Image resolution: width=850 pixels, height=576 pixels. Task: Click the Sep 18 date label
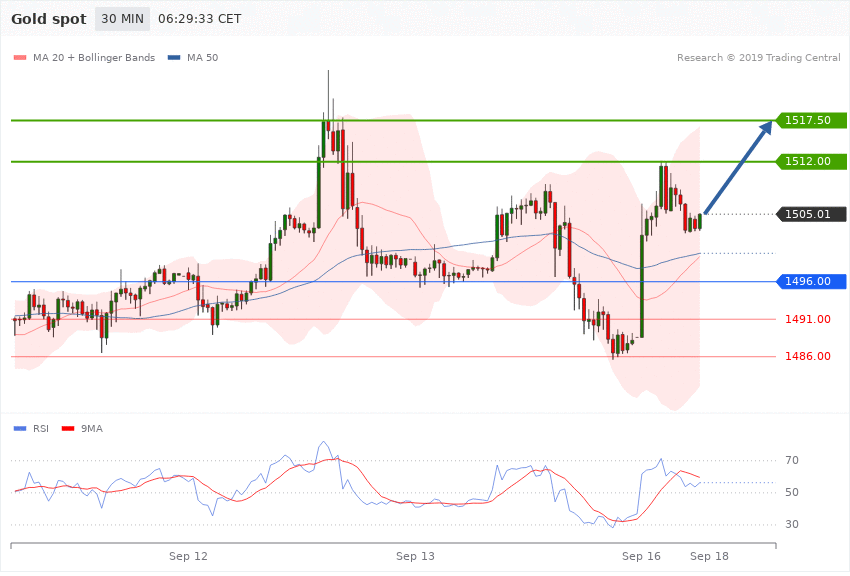pyautogui.click(x=709, y=556)
